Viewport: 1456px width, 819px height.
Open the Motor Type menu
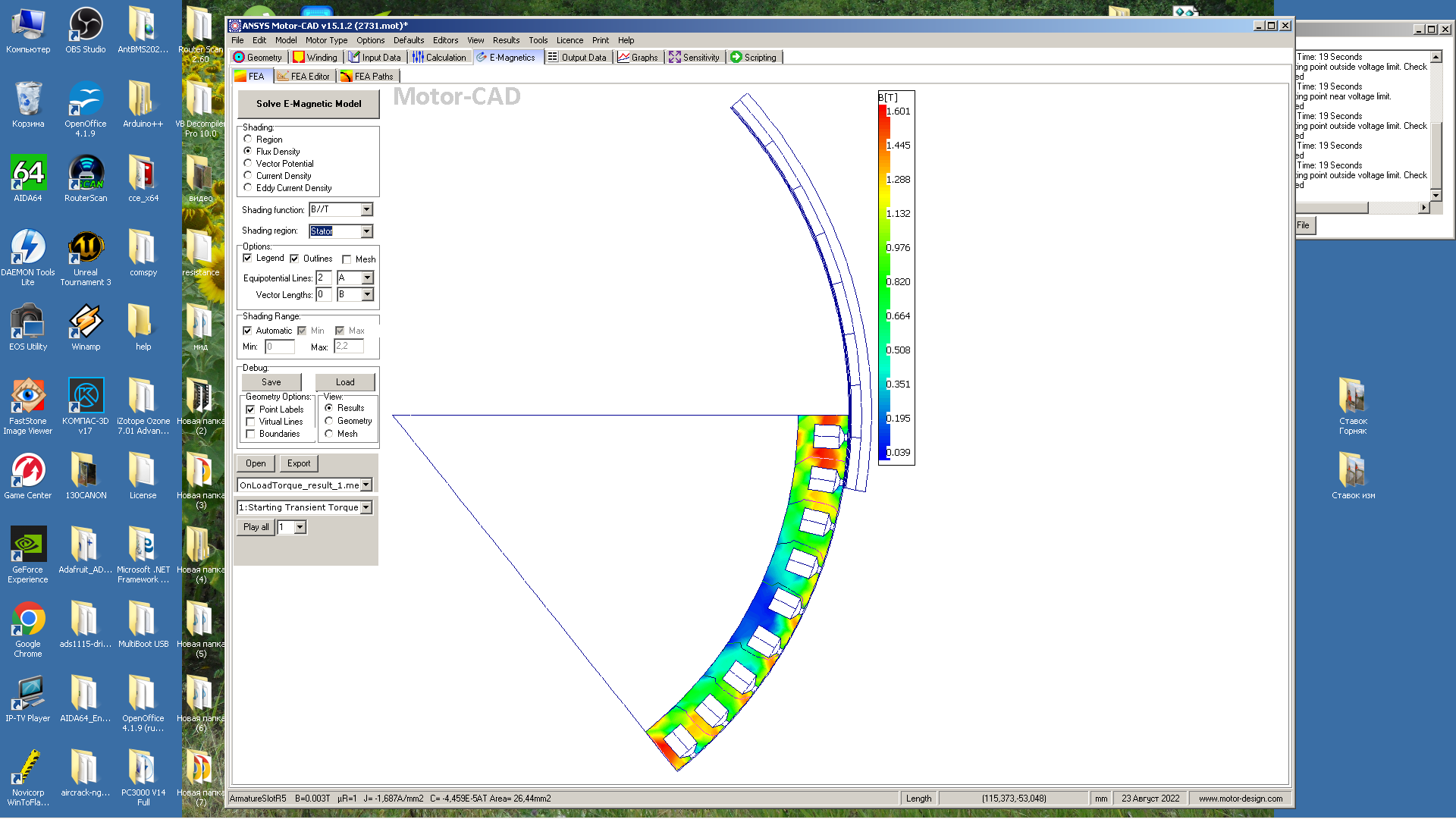click(x=326, y=40)
